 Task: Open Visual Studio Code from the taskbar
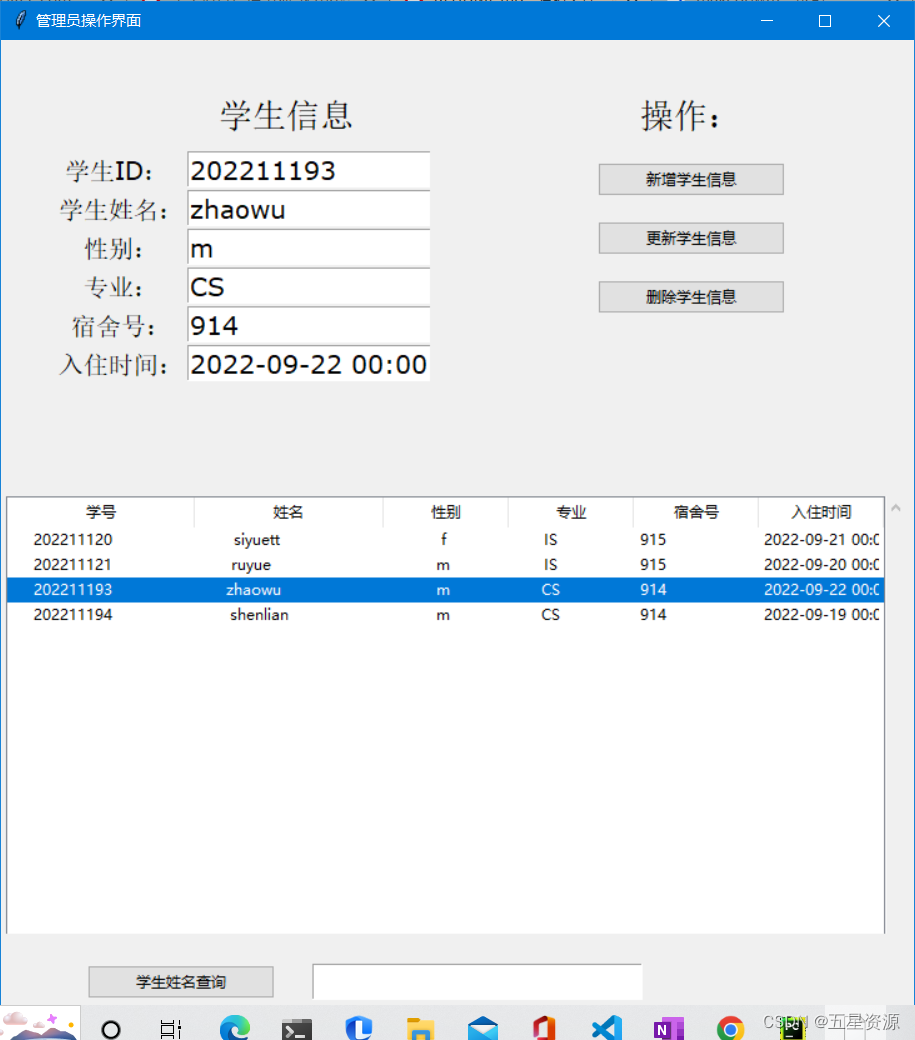pyautogui.click(x=607, y=1029)
